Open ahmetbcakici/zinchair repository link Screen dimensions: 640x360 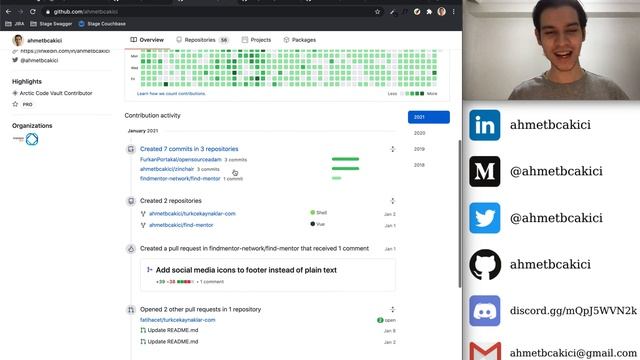coord(167,169)
